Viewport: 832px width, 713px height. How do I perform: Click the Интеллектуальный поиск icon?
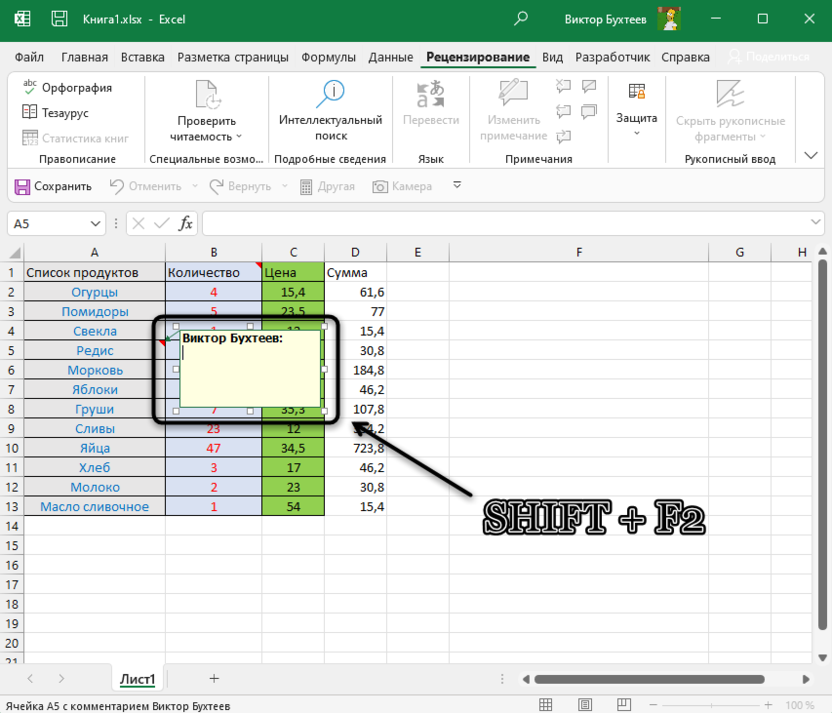pyautogui.click(x=330, y=95)
